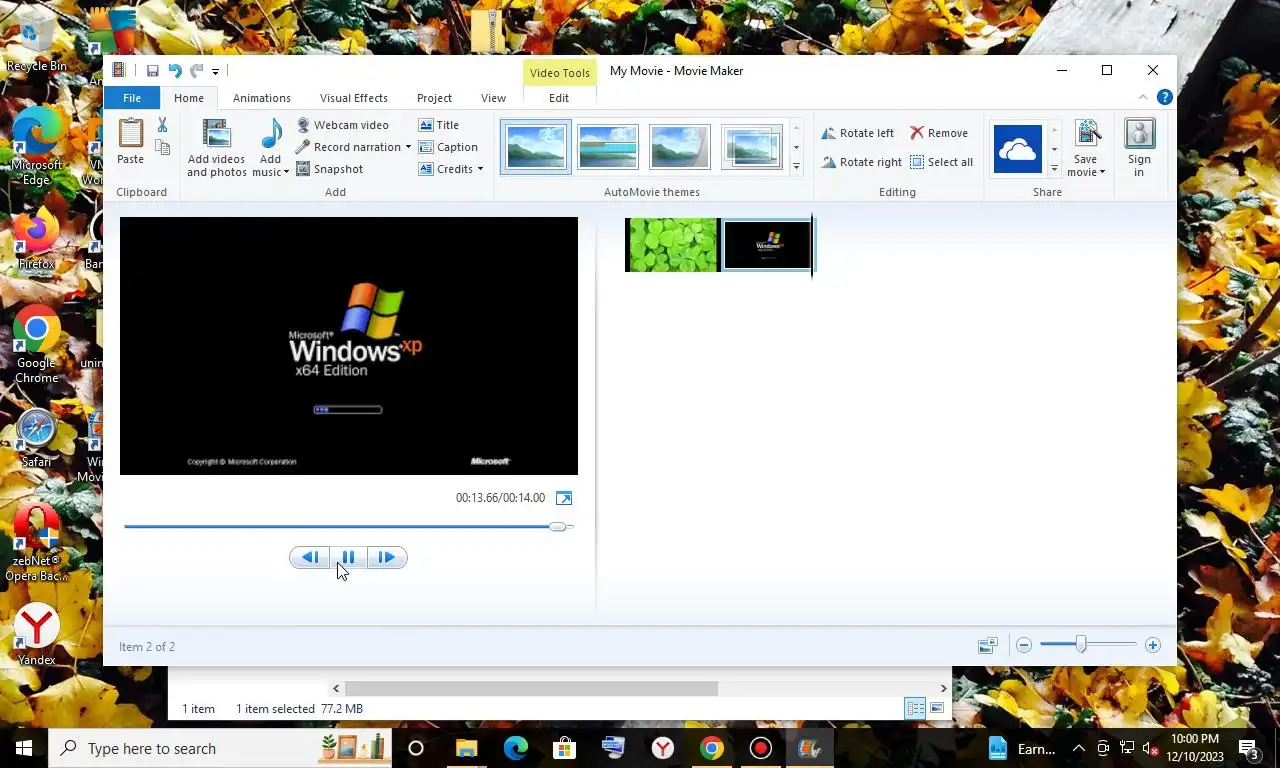The width and height of the screenshot is (1280, 768).
Task: Switch File Explorer to details view
Action: pyautogui.click(x=915, y=708)
